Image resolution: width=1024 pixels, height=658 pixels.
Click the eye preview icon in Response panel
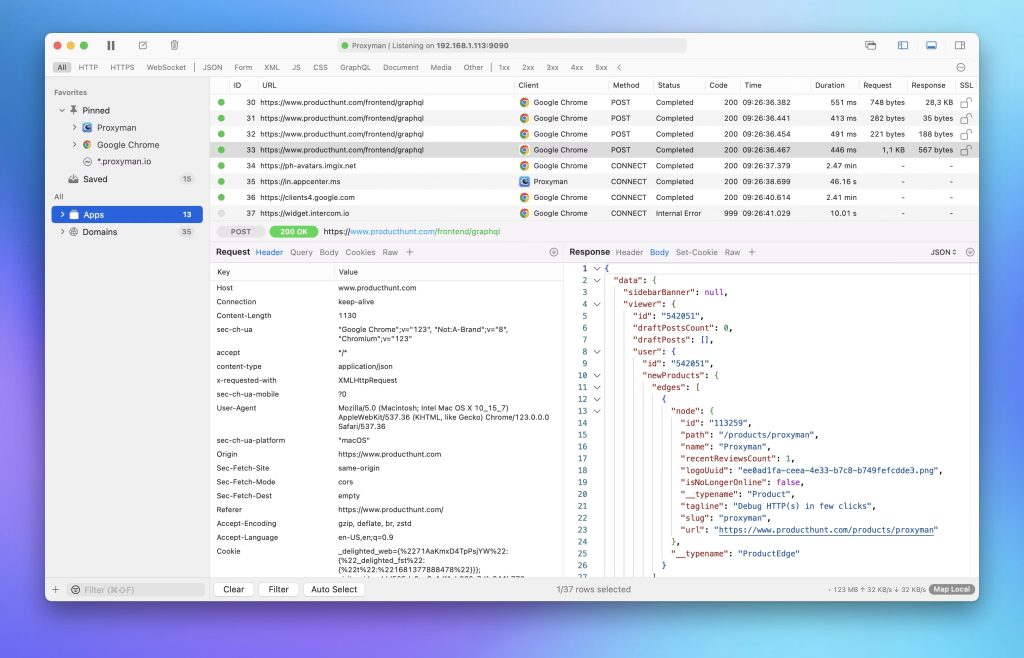click(x=968, y=252)
